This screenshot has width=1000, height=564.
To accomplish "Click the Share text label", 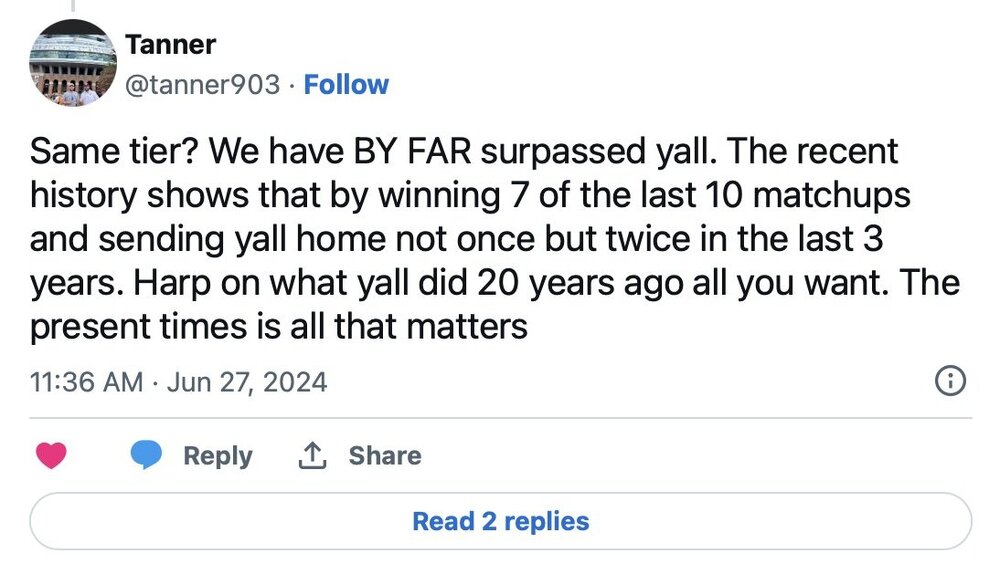I will coord(384,456).
